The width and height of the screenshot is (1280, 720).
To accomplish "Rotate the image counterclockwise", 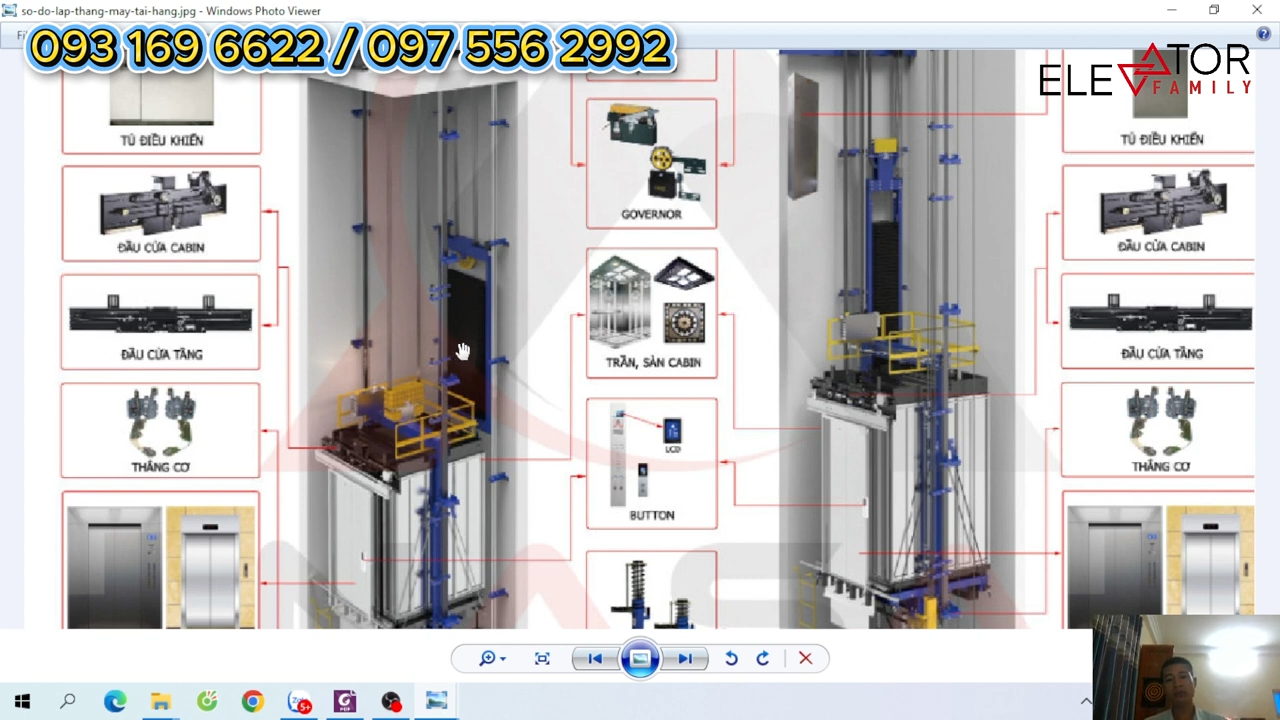I will click(731, 658).
